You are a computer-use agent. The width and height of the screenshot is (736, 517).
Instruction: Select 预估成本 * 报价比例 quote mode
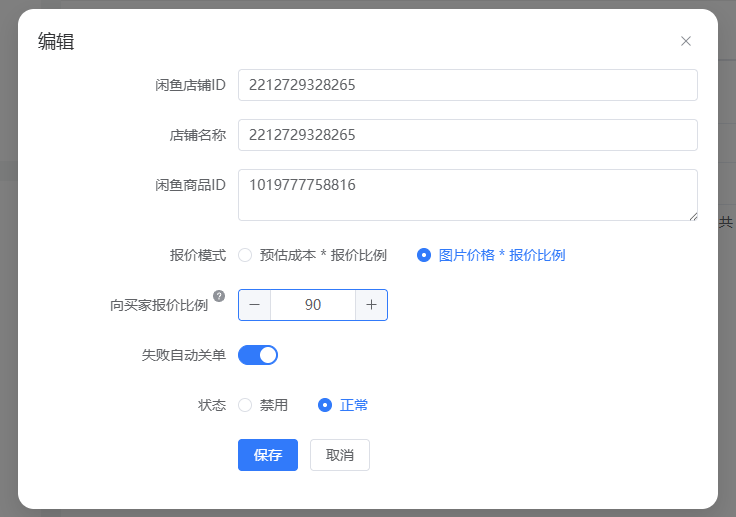245,255
